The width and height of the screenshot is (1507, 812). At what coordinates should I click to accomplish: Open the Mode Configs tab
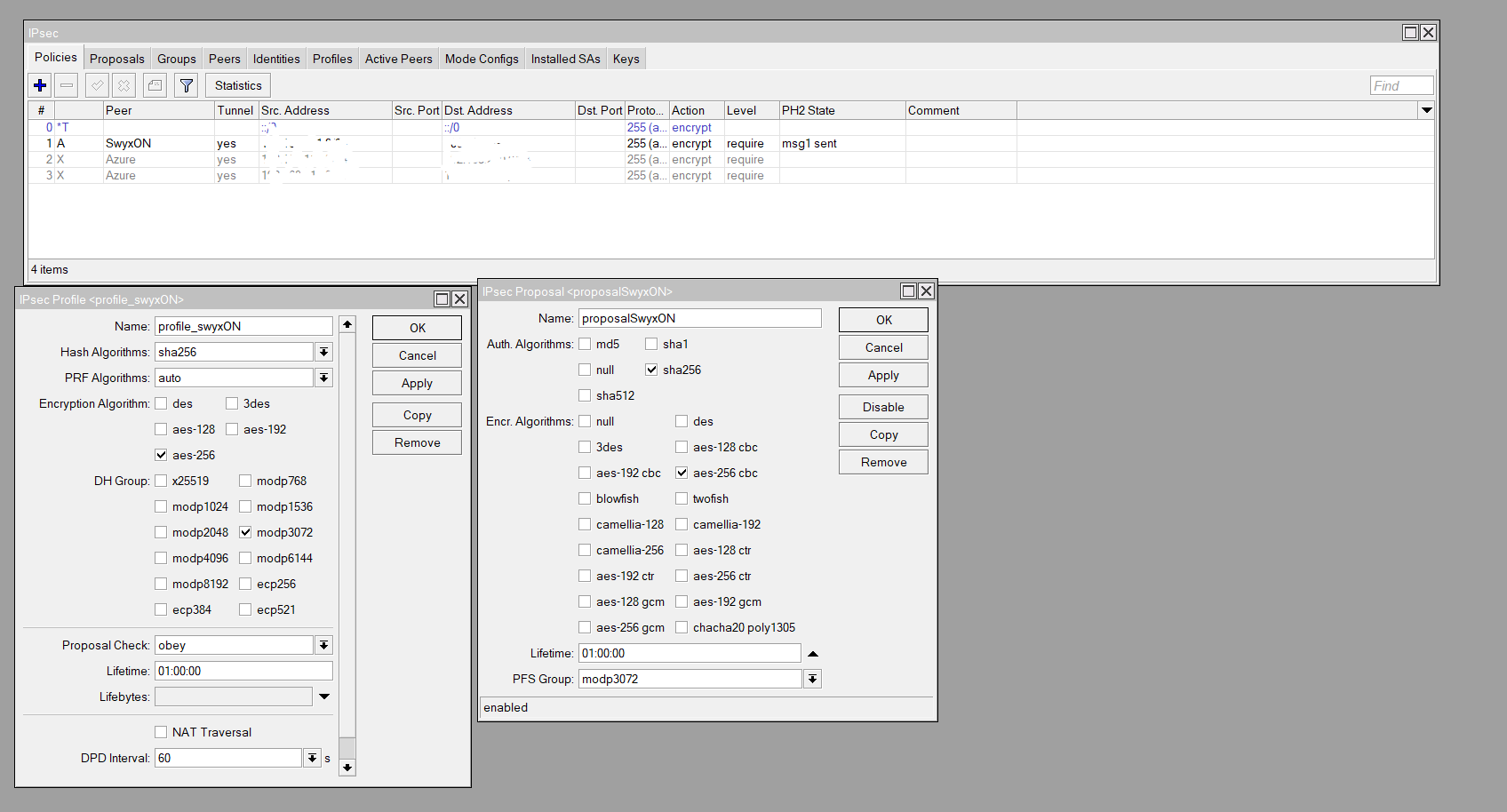tap(482, 59)
